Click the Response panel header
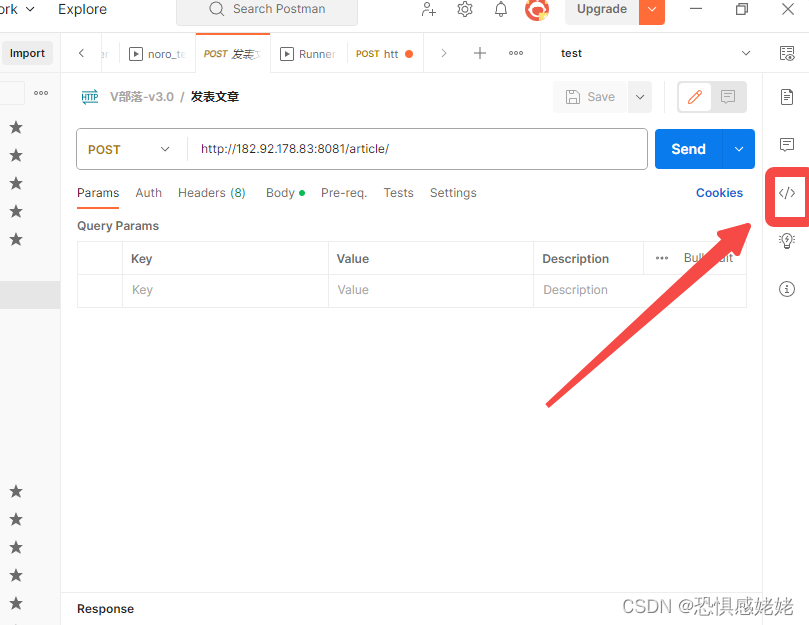Screen dimensions: 809x625 click(105, 609)
